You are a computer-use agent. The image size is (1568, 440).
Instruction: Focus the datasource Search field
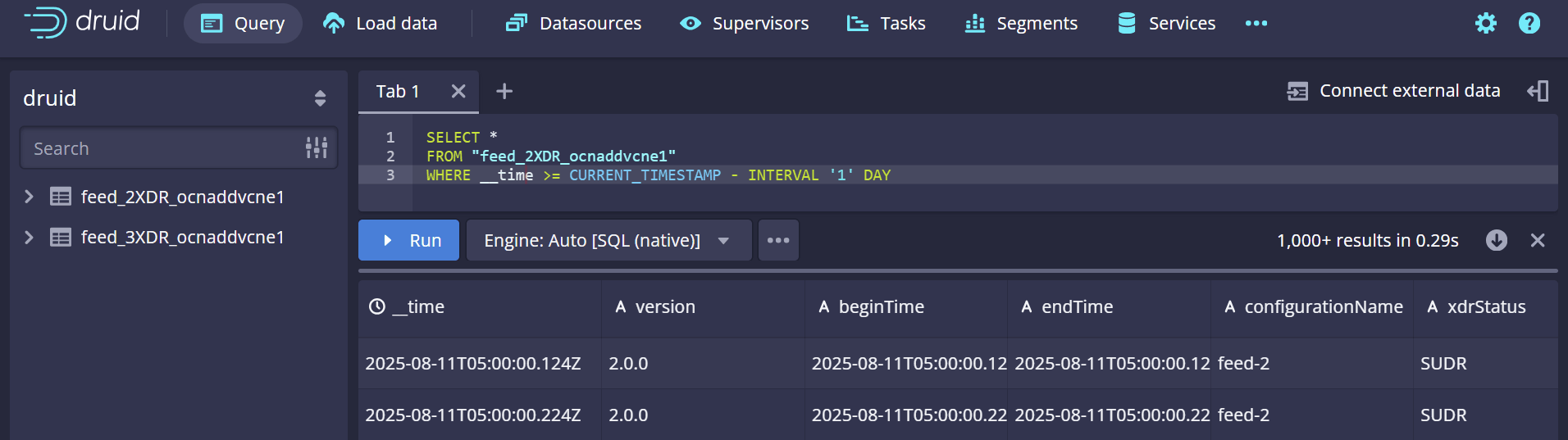point(164,148)
